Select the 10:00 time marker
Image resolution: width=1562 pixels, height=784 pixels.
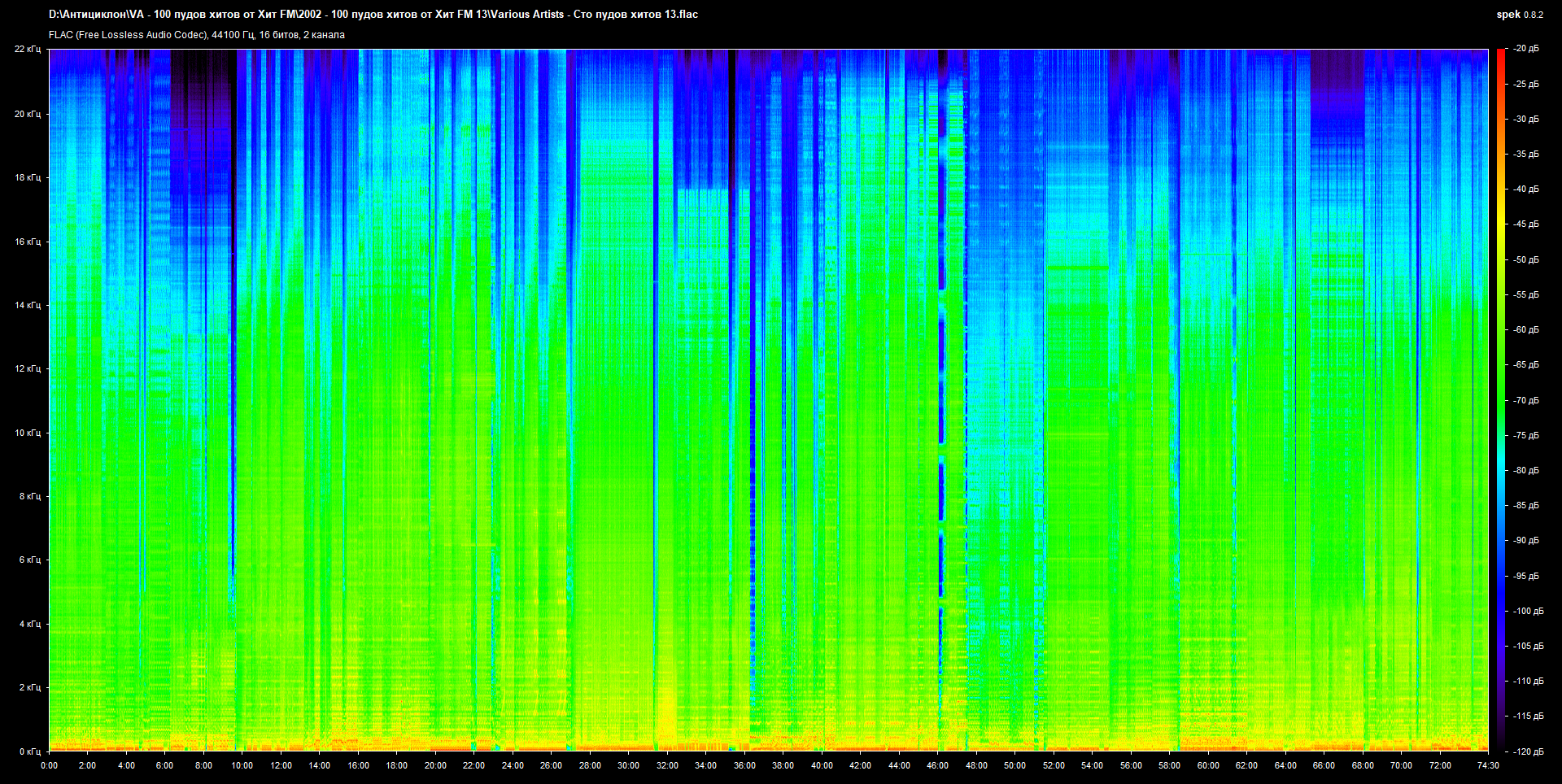pos(242,765)
